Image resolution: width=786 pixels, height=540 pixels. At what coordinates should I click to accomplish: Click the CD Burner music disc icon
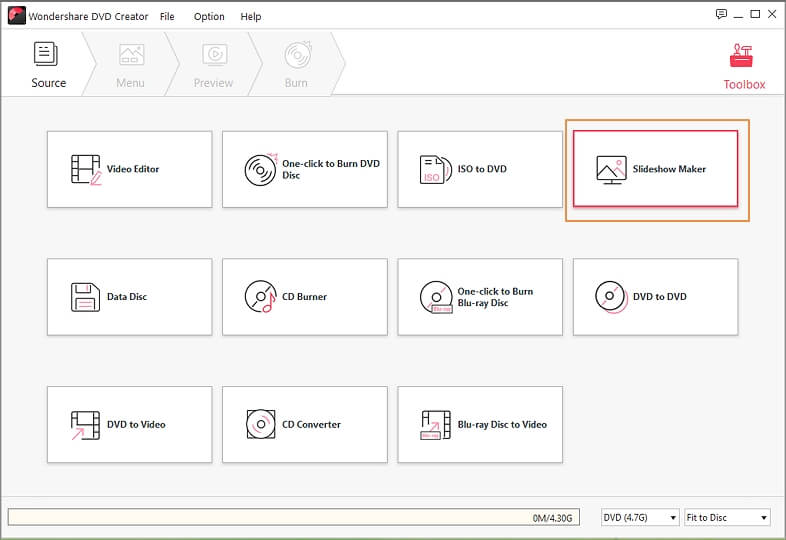pyautogui.click(x=261, y=296)
